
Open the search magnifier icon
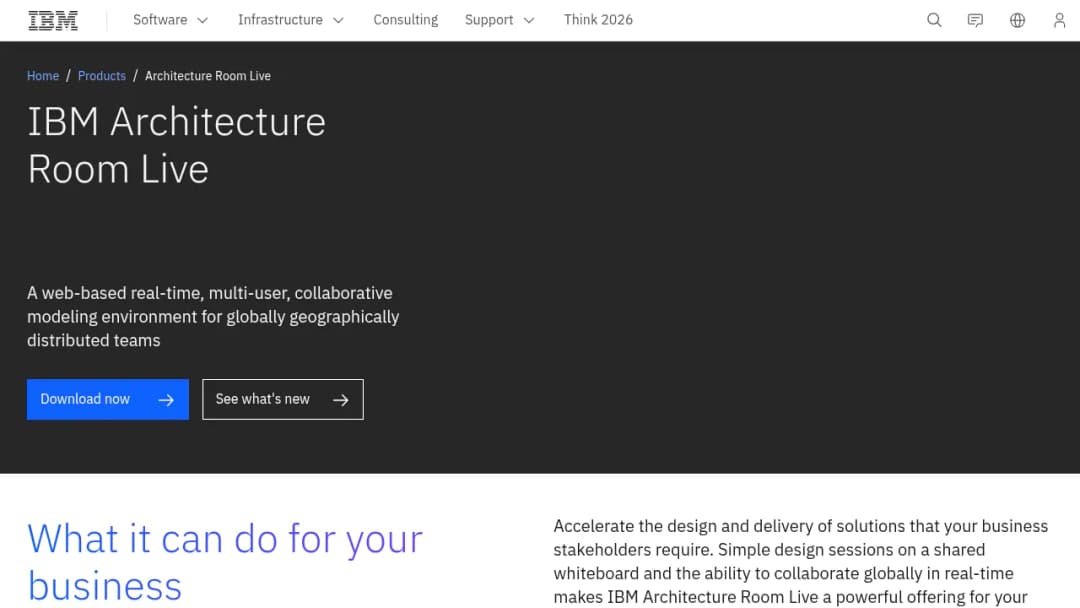pyautogui.click(x=934, y=20)
